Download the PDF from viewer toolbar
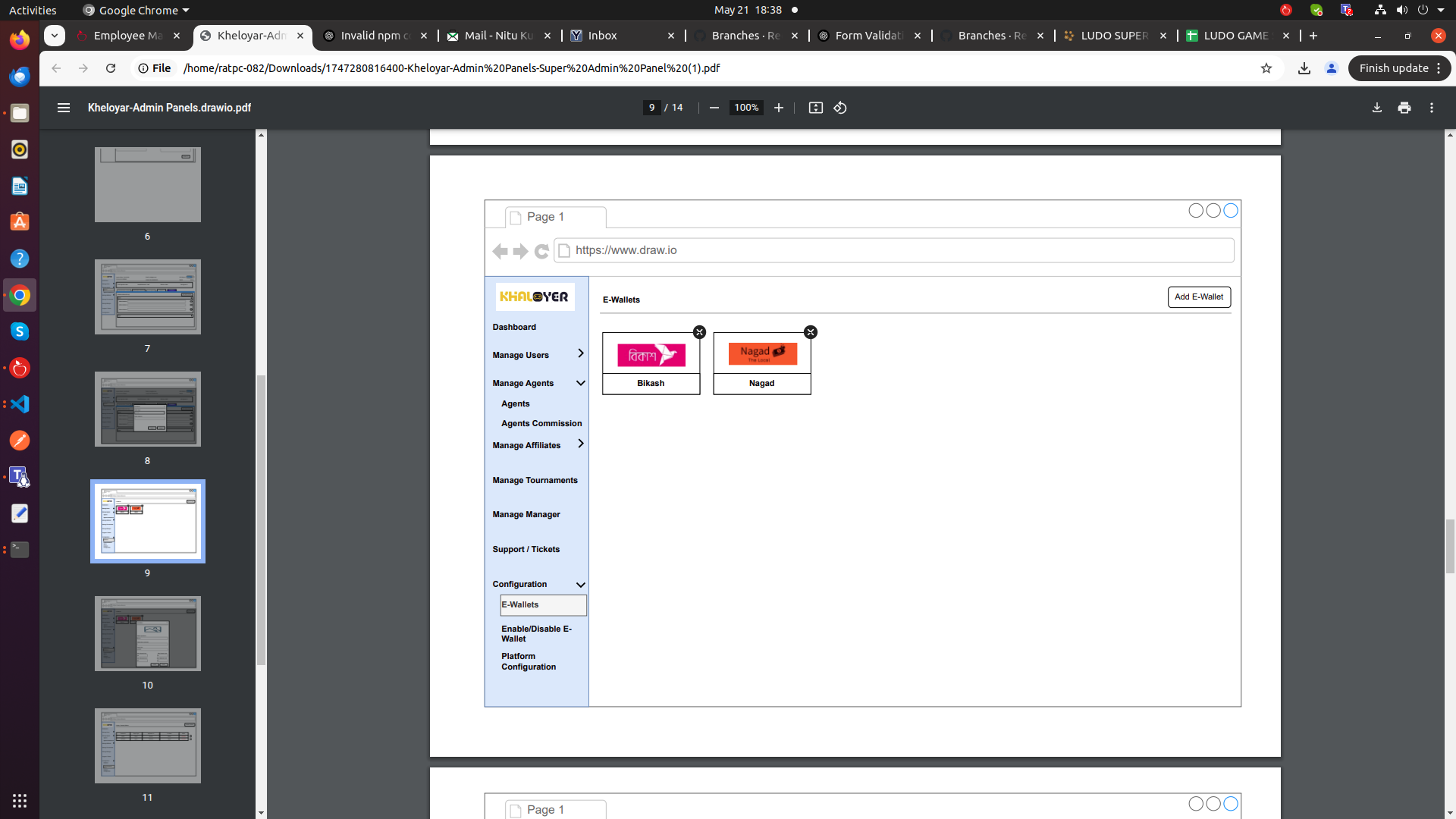Image resolution: width=1456 pixels, height=819 pixels. coord(1376,108)
